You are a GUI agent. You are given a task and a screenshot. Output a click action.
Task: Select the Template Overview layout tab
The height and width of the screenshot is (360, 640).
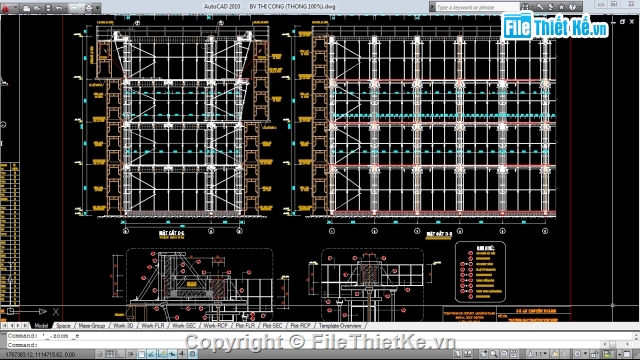(x=340, y=326)
